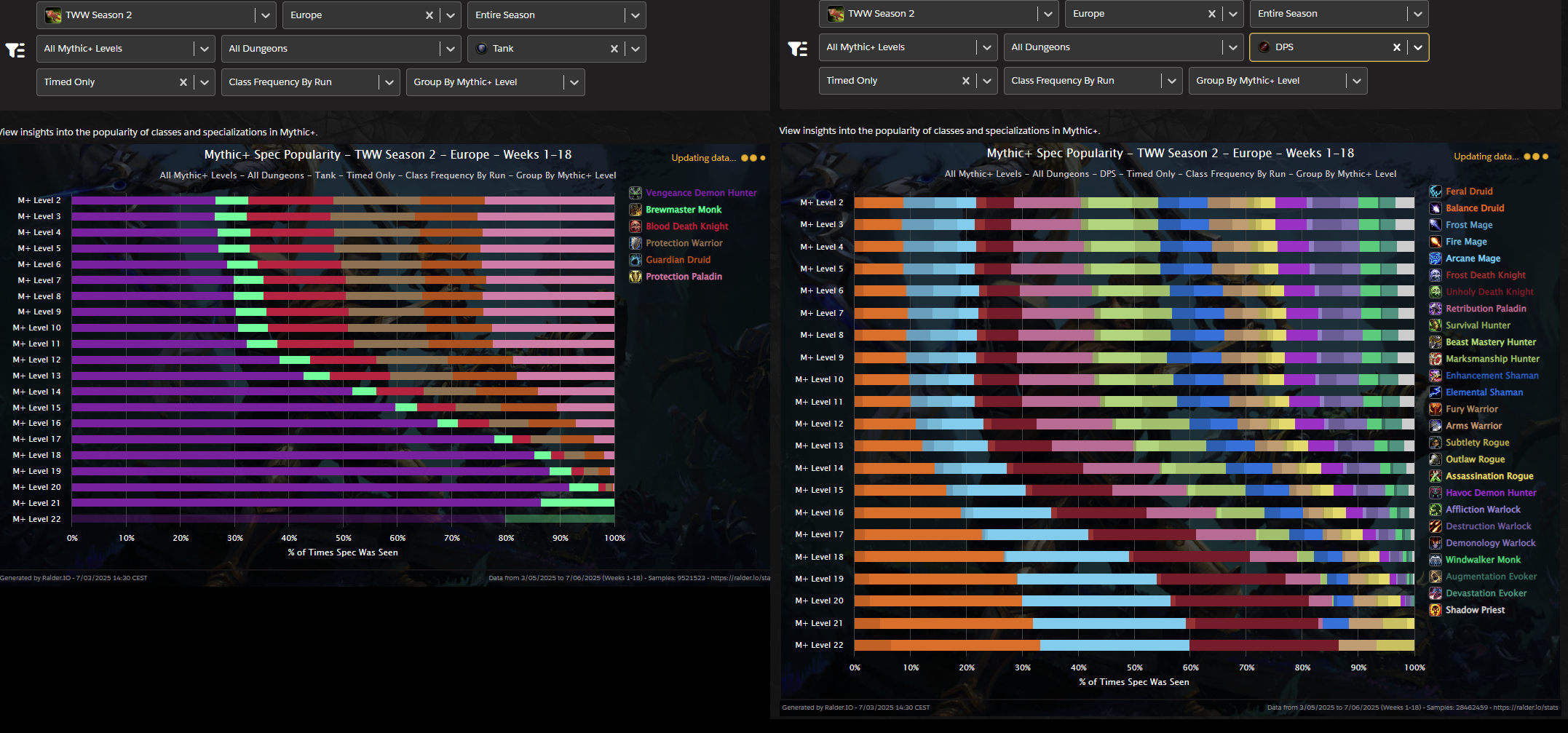The image size is (1568, 733).
Task: Click the Balance Druid legend icon
Action: coord(1436,208)
